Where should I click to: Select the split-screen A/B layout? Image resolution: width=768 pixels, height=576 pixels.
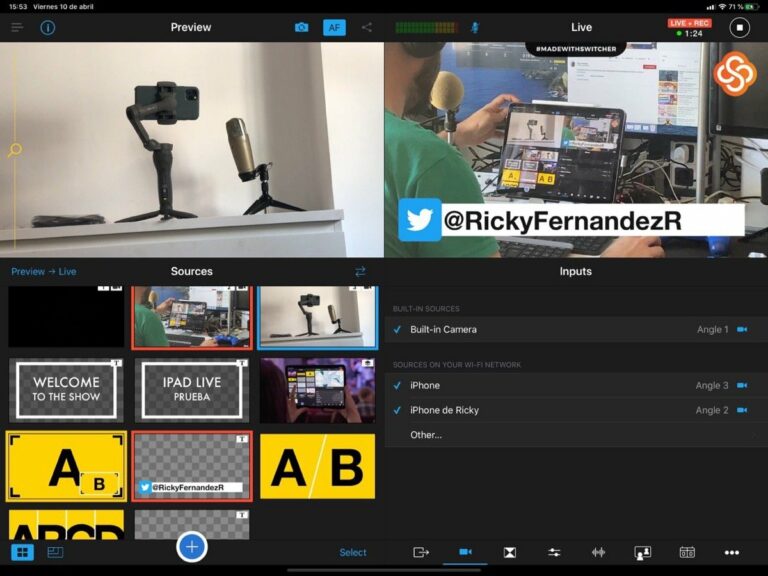coord(318,466)
